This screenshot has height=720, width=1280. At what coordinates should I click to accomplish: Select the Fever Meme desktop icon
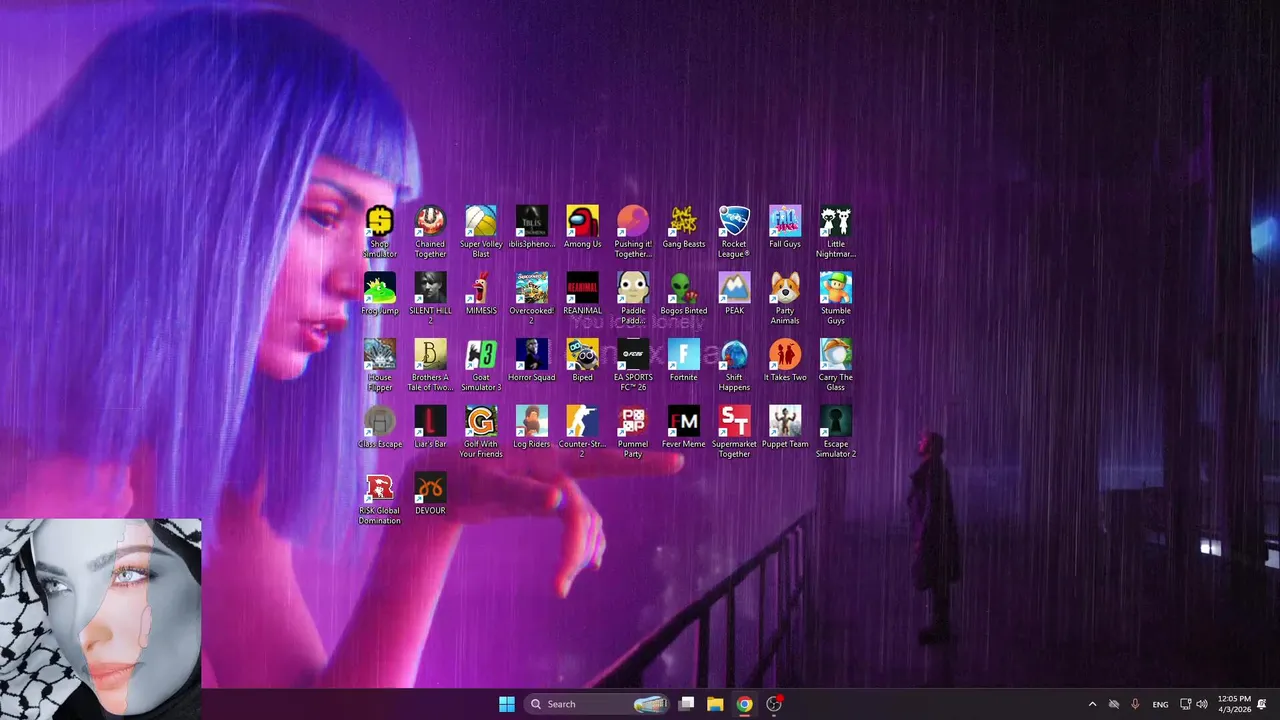tap(684, 427)
